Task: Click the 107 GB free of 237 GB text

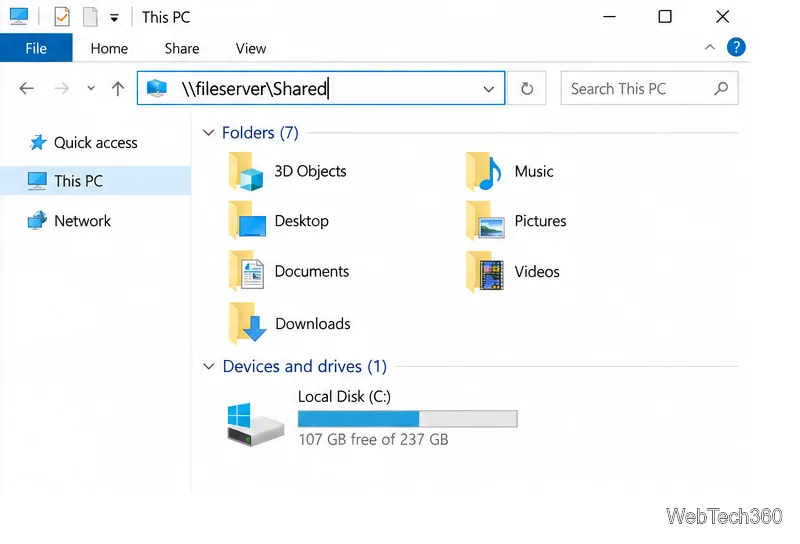Action: 373,439
